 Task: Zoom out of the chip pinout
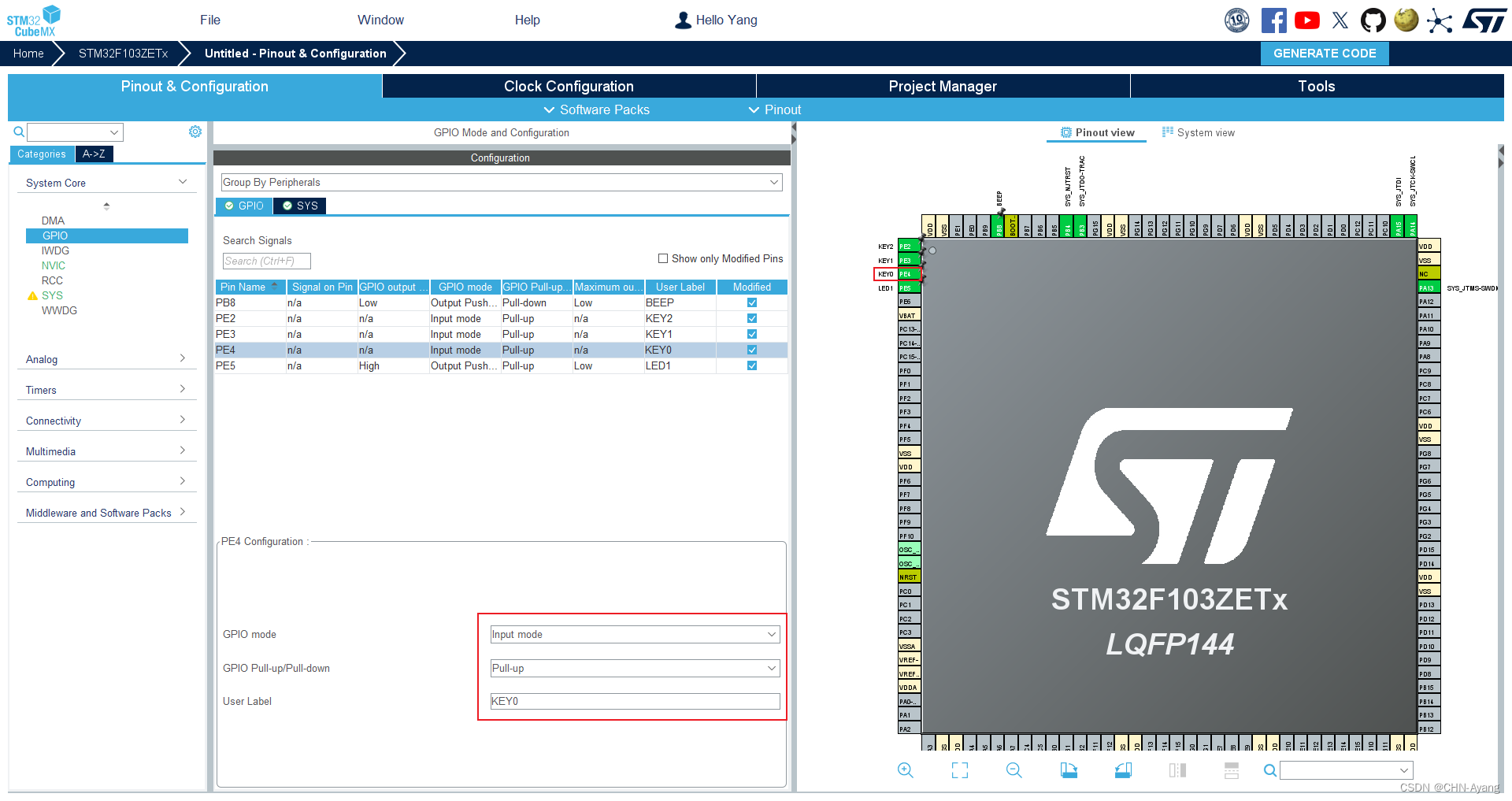tap(1014, 770)
